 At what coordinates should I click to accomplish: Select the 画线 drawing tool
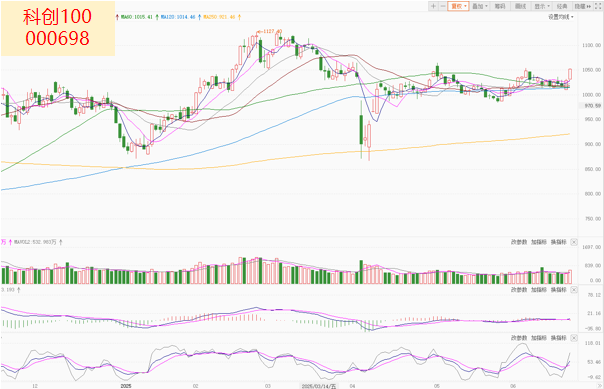click(x=520, y=6)
